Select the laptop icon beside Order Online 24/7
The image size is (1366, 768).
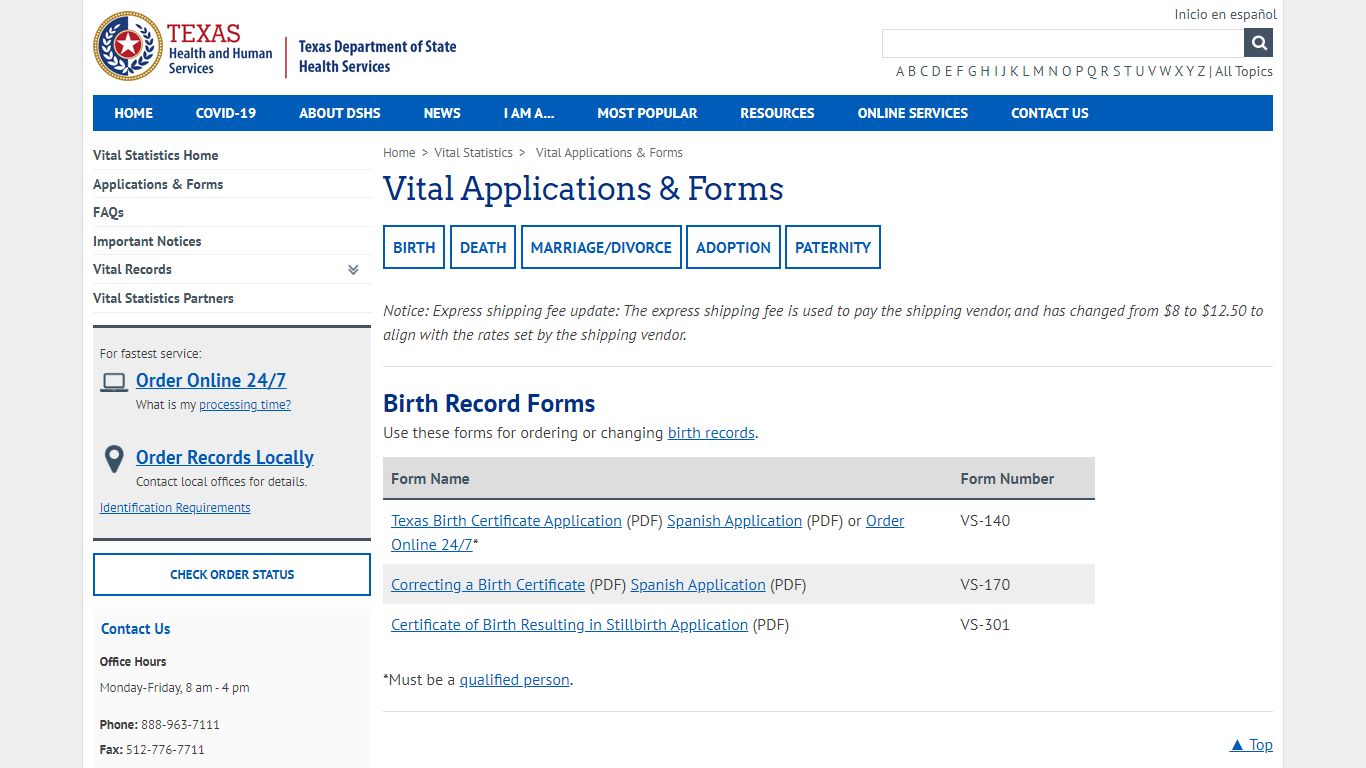click(113, 379)
